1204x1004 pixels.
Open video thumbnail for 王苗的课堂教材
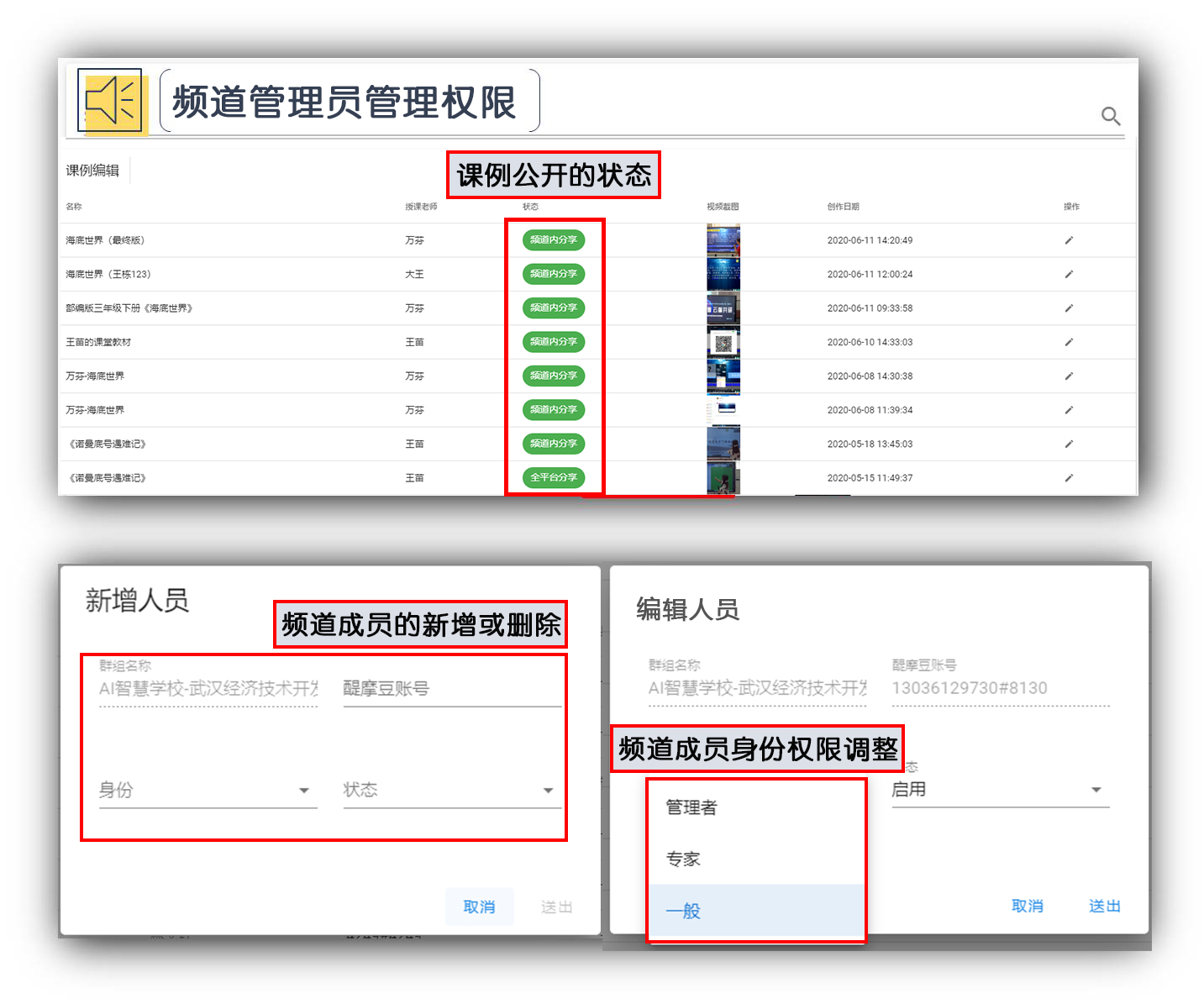[723, 343]
